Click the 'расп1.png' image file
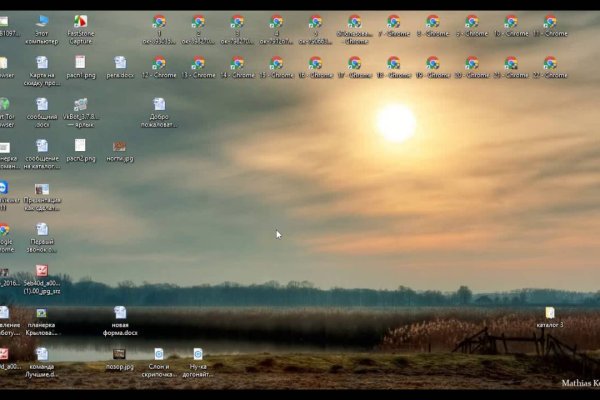 coord(80,63)
